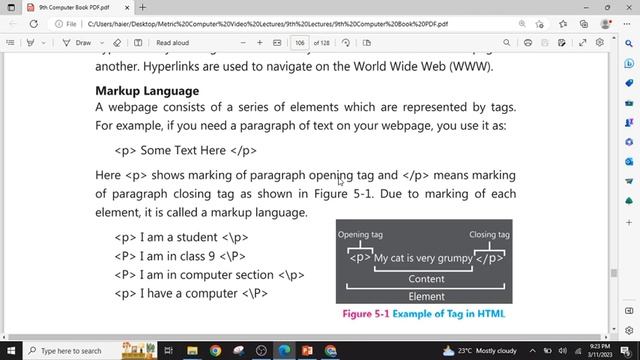Viewport: 640px width, 360px height.
Task: Switch to 9th Computer Book PDF tab
Action: click(74, 7)
